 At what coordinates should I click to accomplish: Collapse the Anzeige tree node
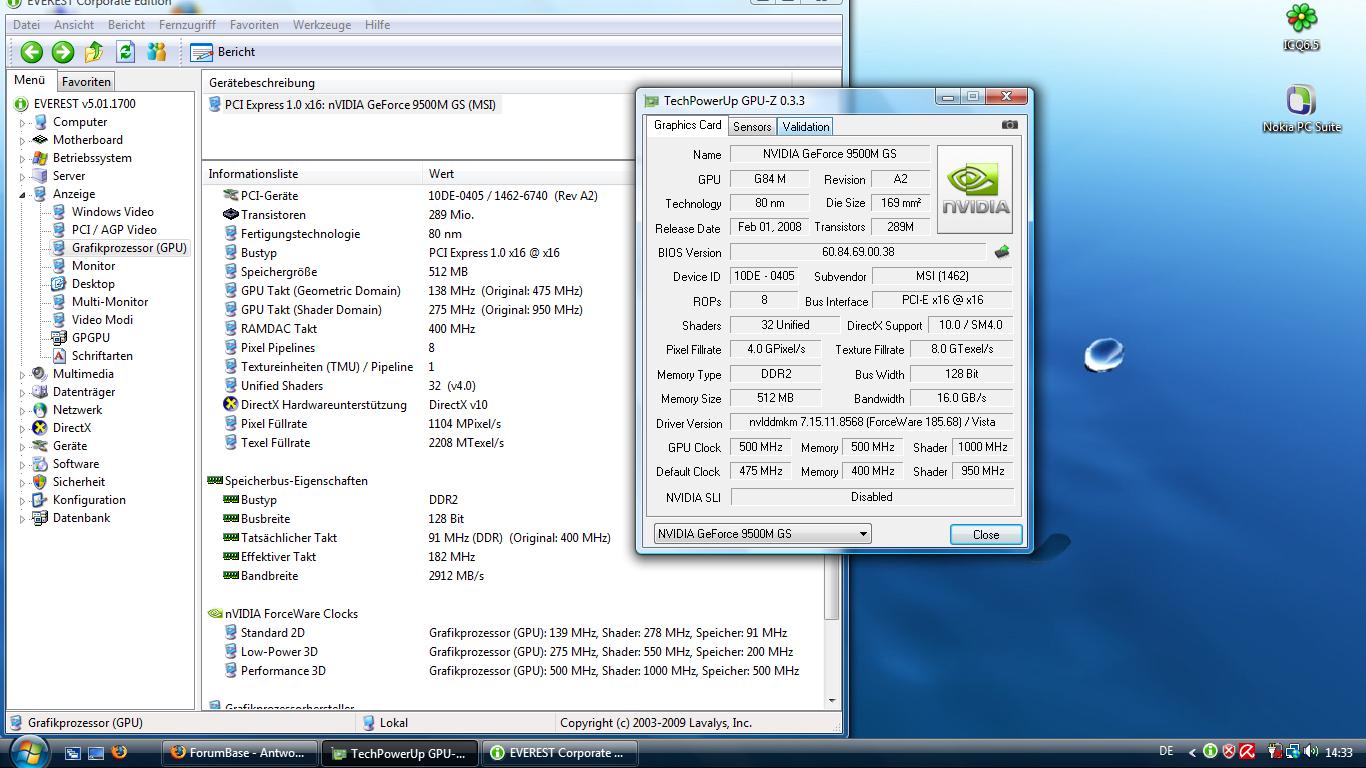(x=23, y=195)
